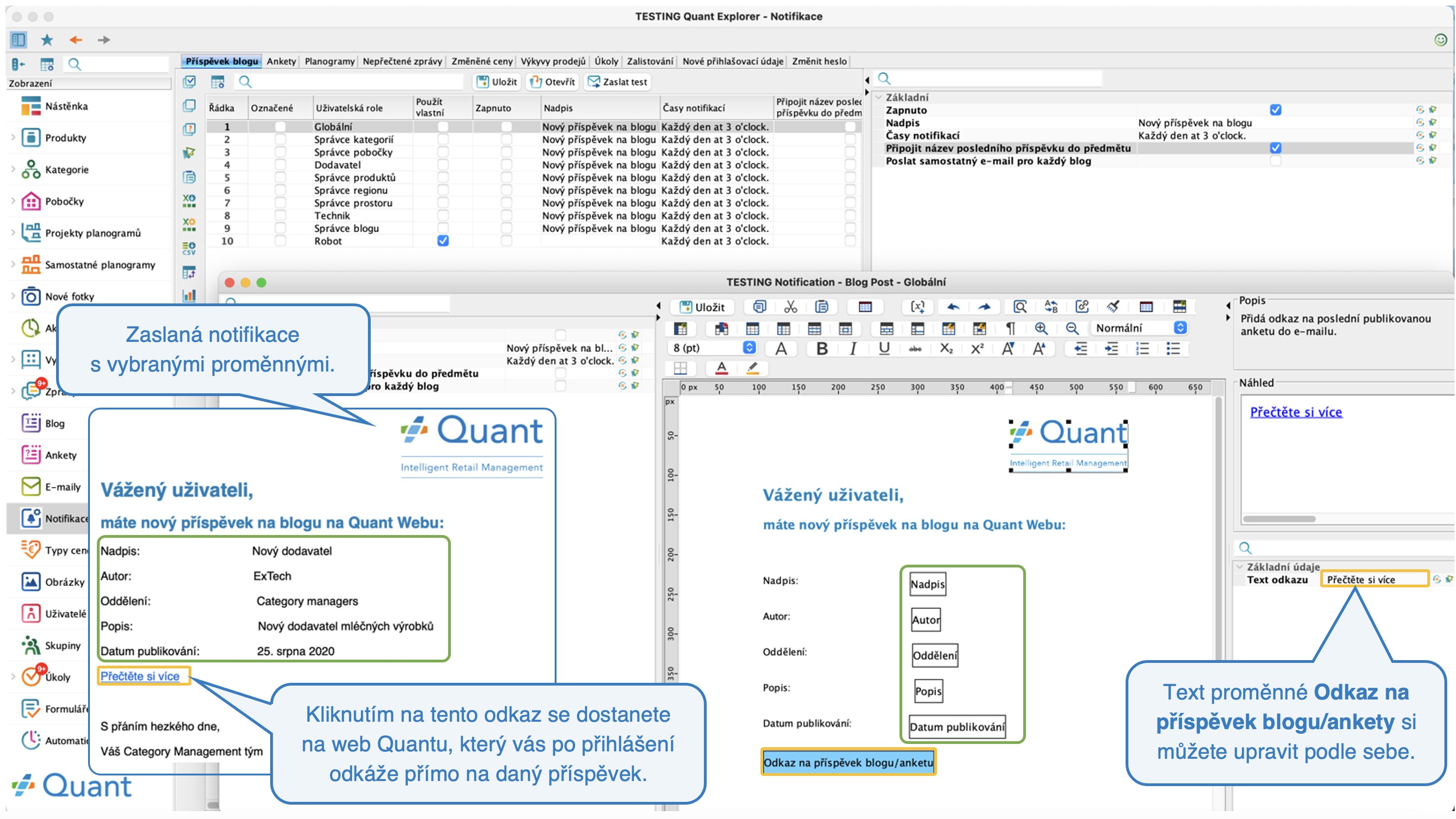Pick text color with red-underlined A
Screen dimensions: 1456x819
721,368
